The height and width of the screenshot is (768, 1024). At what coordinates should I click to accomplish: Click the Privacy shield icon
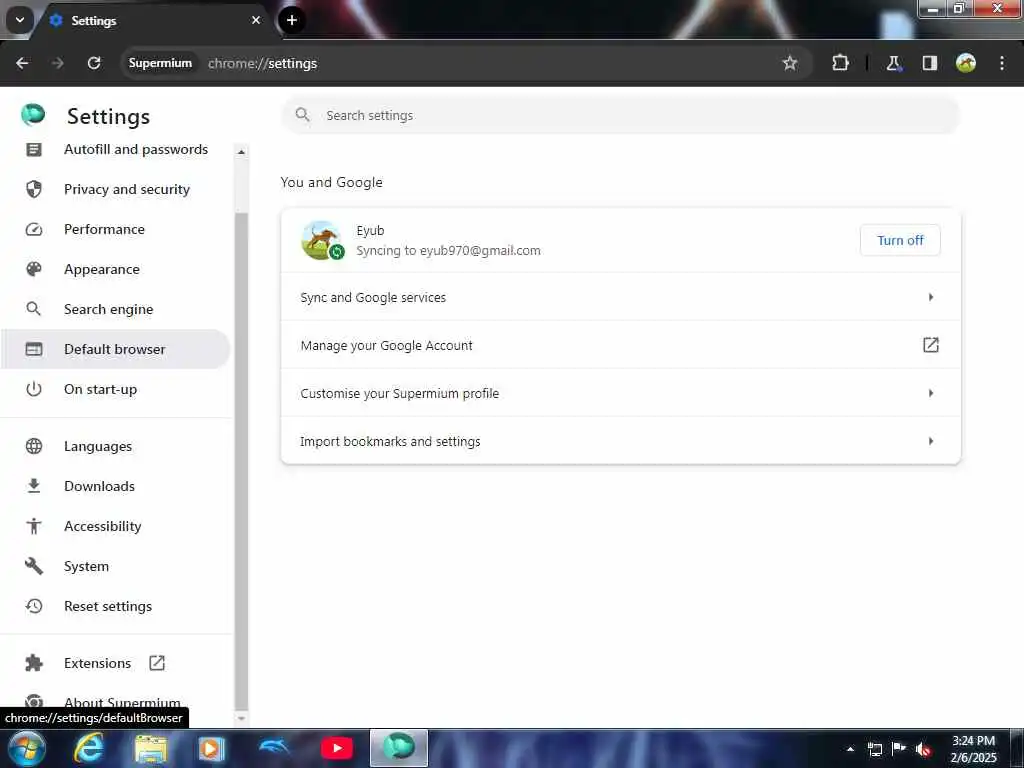click(34, 189)
